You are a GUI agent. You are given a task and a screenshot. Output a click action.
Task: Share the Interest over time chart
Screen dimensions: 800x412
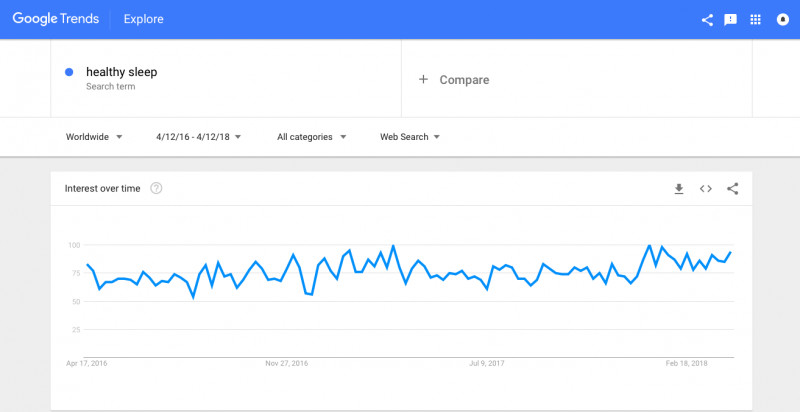[733, 188]
